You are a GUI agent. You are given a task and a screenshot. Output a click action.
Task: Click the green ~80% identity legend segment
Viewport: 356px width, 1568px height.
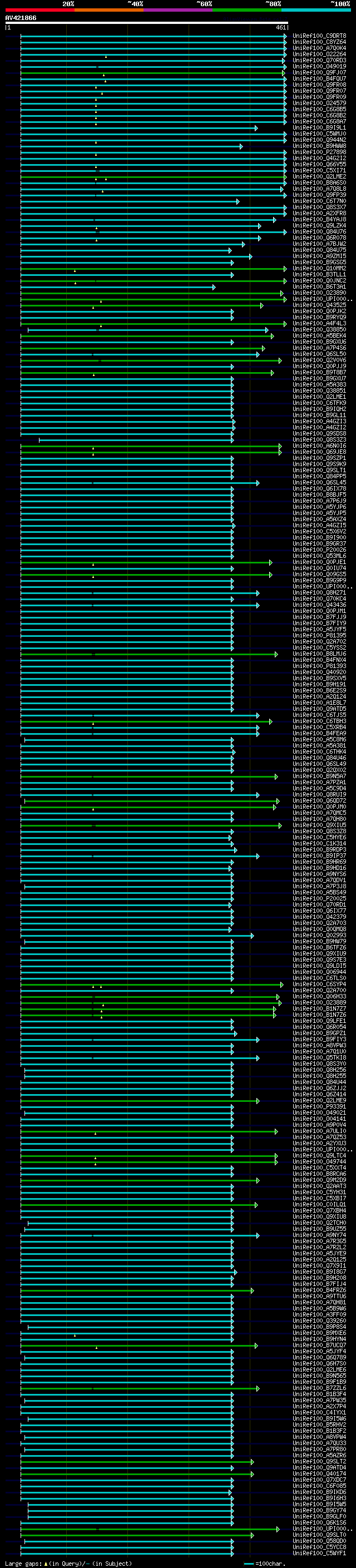tap(247, 10)
